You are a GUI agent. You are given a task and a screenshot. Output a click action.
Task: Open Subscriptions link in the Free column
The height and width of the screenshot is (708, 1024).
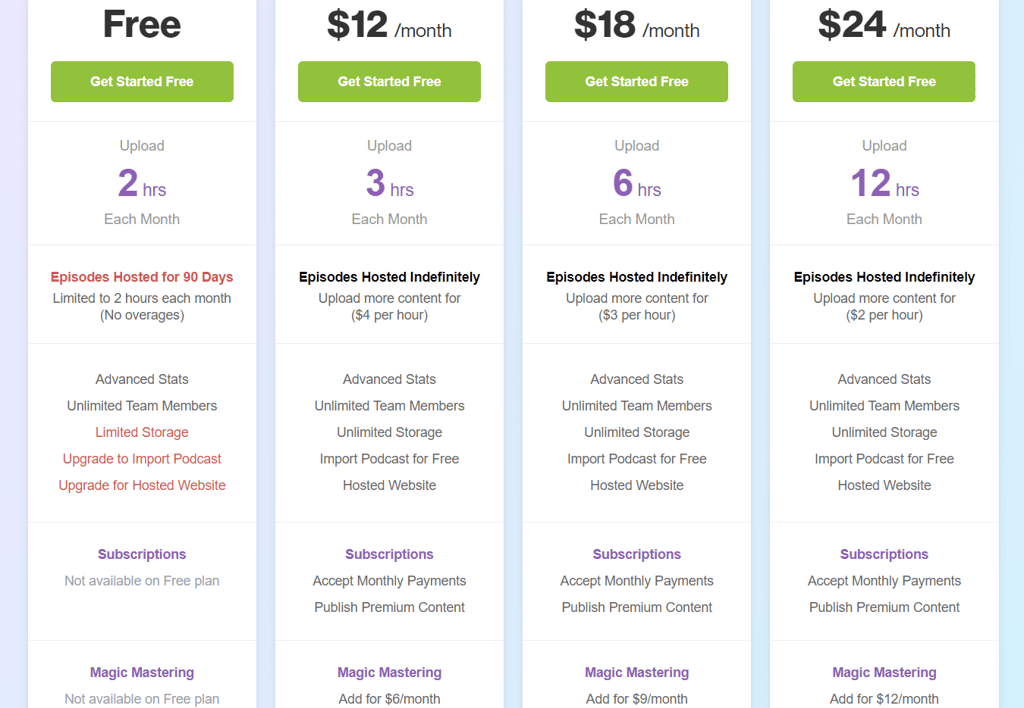tap(142, 555)
